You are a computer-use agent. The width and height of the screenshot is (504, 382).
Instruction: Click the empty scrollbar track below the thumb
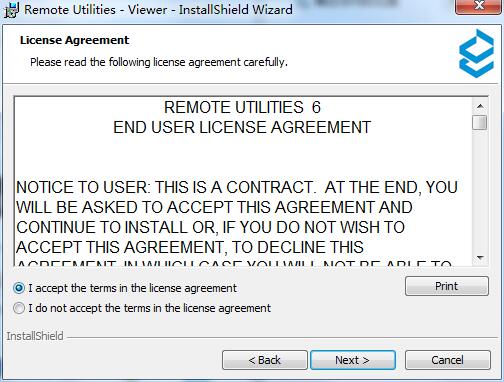point(480,191)
